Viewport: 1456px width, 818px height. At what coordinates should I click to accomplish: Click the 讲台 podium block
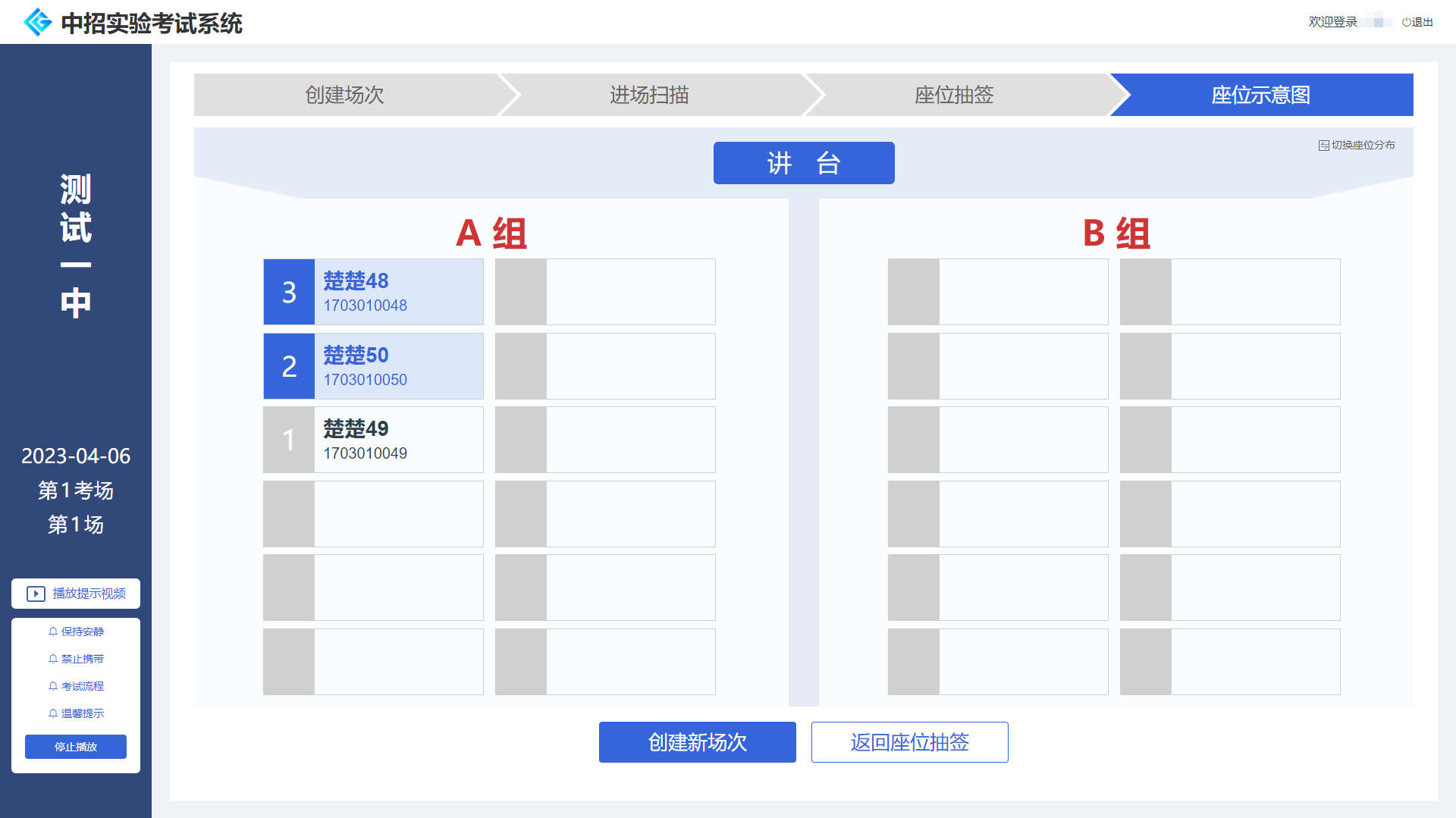[804, 163]
